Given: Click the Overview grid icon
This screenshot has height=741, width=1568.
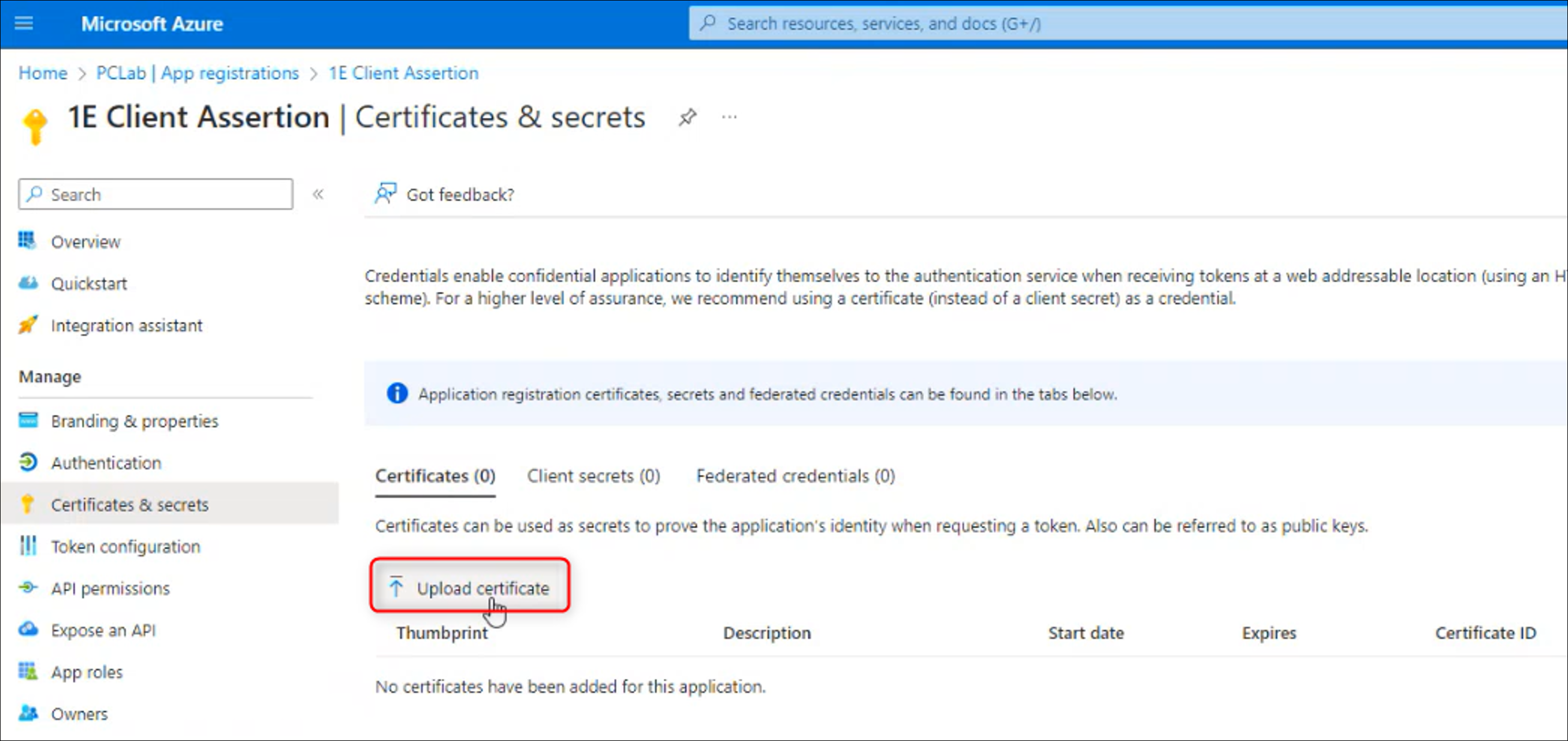Looking at the screenshot, I should click(27, 241).
